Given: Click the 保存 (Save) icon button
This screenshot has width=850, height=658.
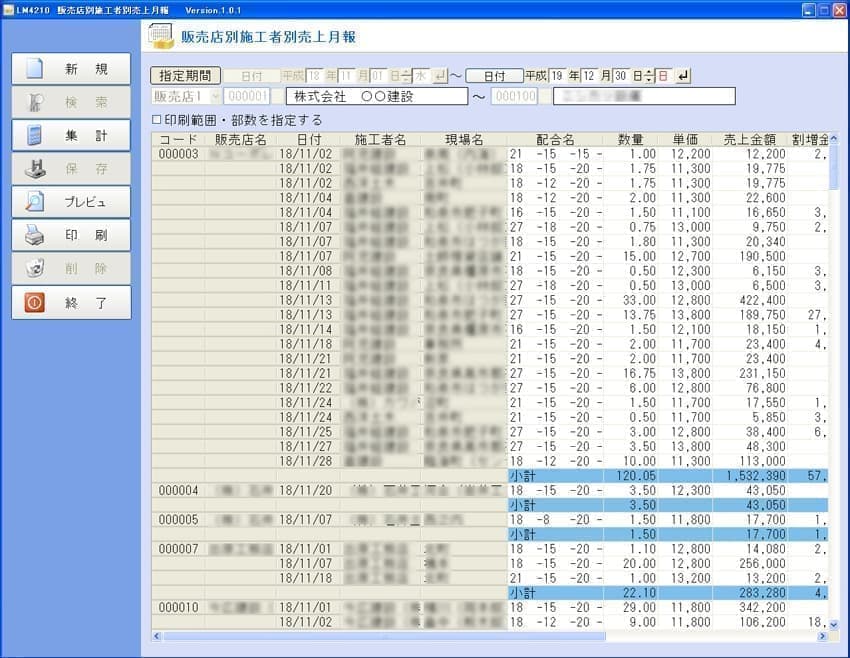Looking at the screenshot, I should coord(71,169).
